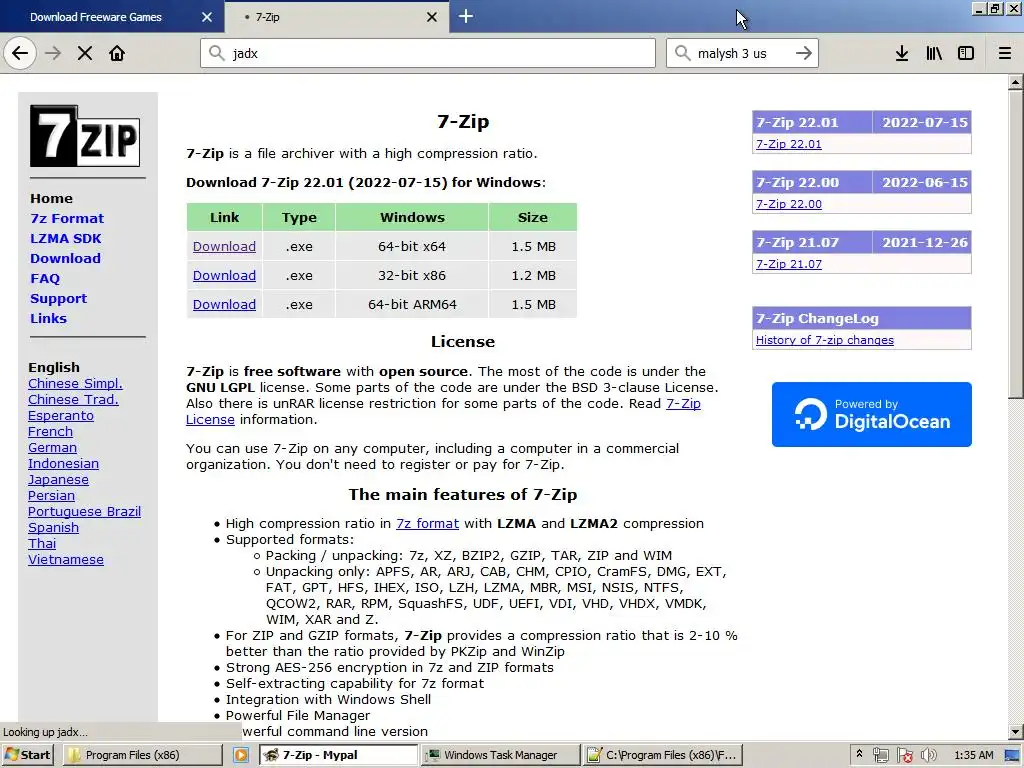Viewport: 1024px width, 768px height.
Task: Open the C:\Program Files (x86)\F... taskbar item
Action: coord(662,755)
